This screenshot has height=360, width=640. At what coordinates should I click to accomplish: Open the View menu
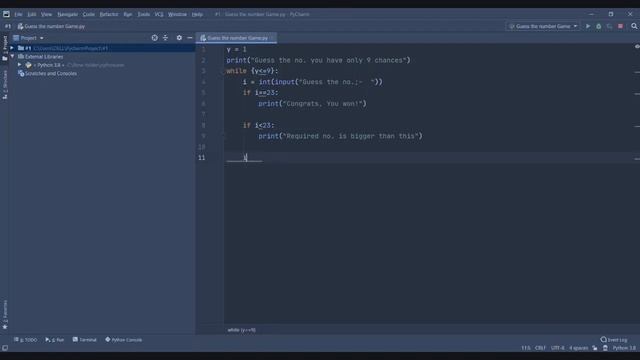[x=46, y=14]
